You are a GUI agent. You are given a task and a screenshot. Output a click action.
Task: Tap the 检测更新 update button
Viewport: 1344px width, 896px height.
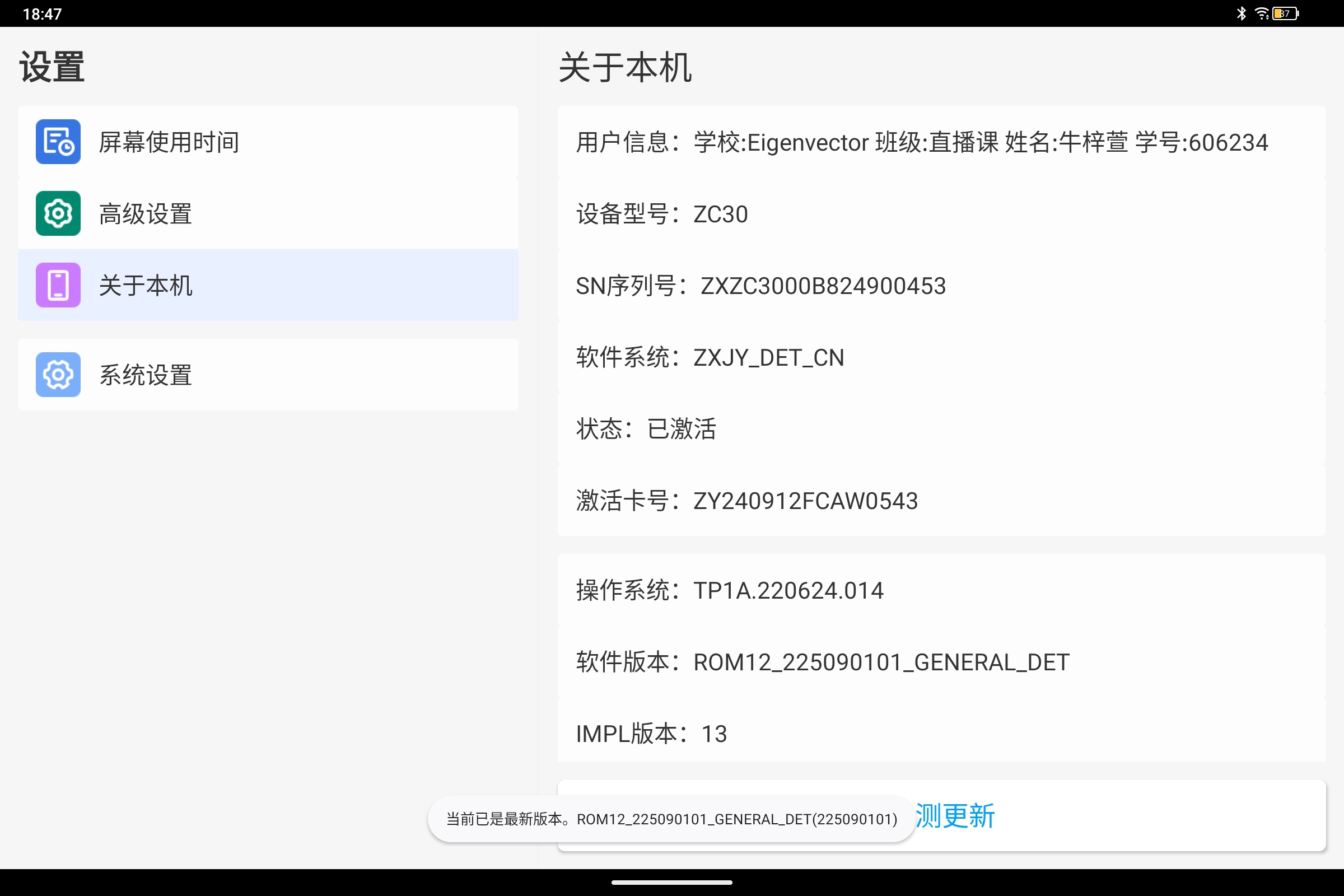[x=941, y=815]
